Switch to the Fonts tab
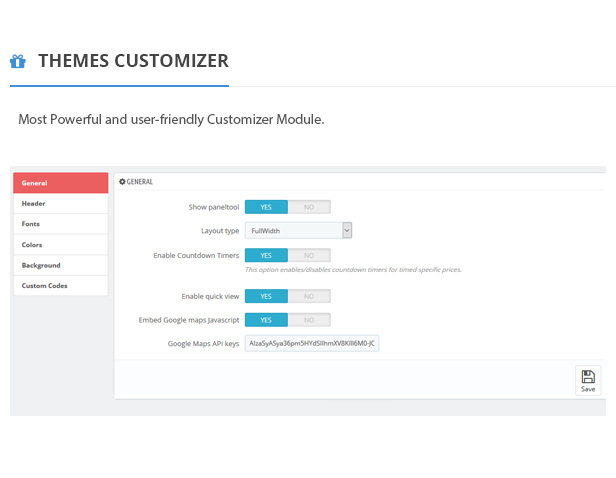The width and height of the screenshot is (616, 478). coord(61,224)
